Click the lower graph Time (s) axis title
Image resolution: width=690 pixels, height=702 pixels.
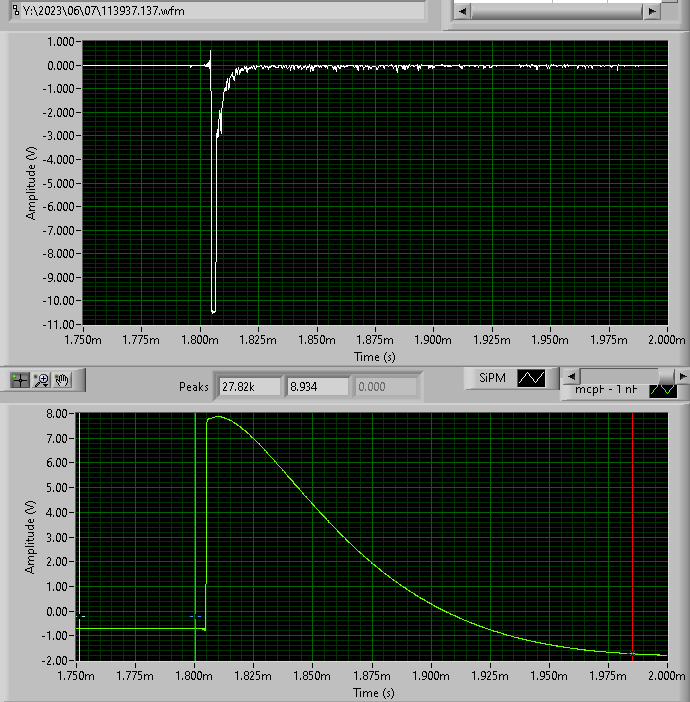pos(374,693)
